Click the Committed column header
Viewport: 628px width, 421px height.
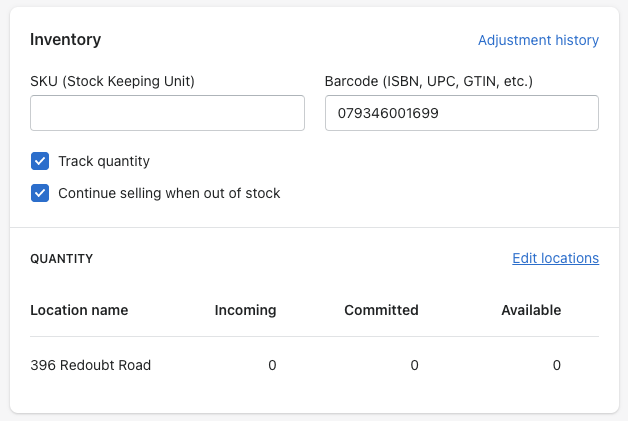[x=381, y=310]
